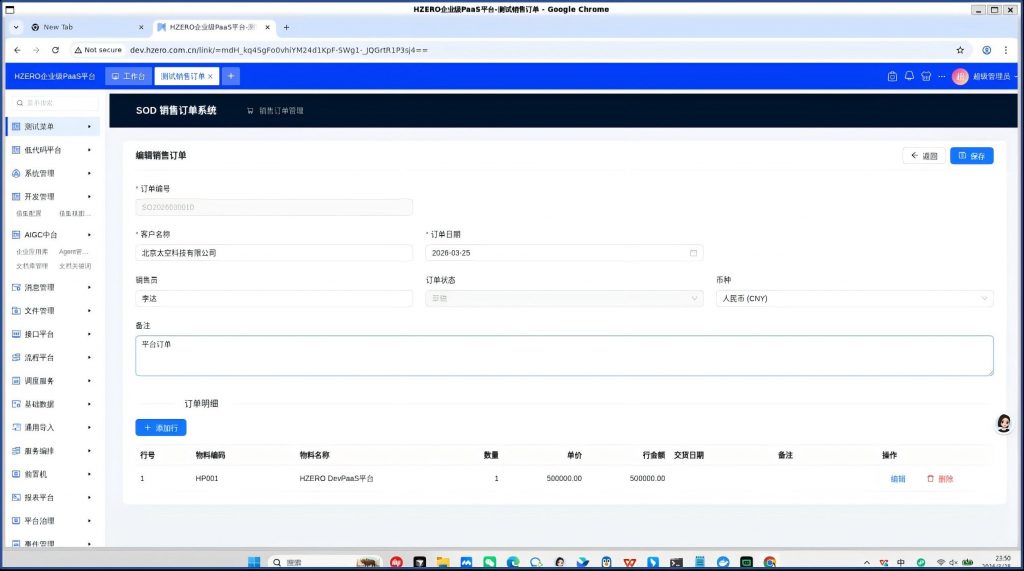Click the shirt theme icon in header
This screenshot has width=1024, height=571.
click(925, 76)
